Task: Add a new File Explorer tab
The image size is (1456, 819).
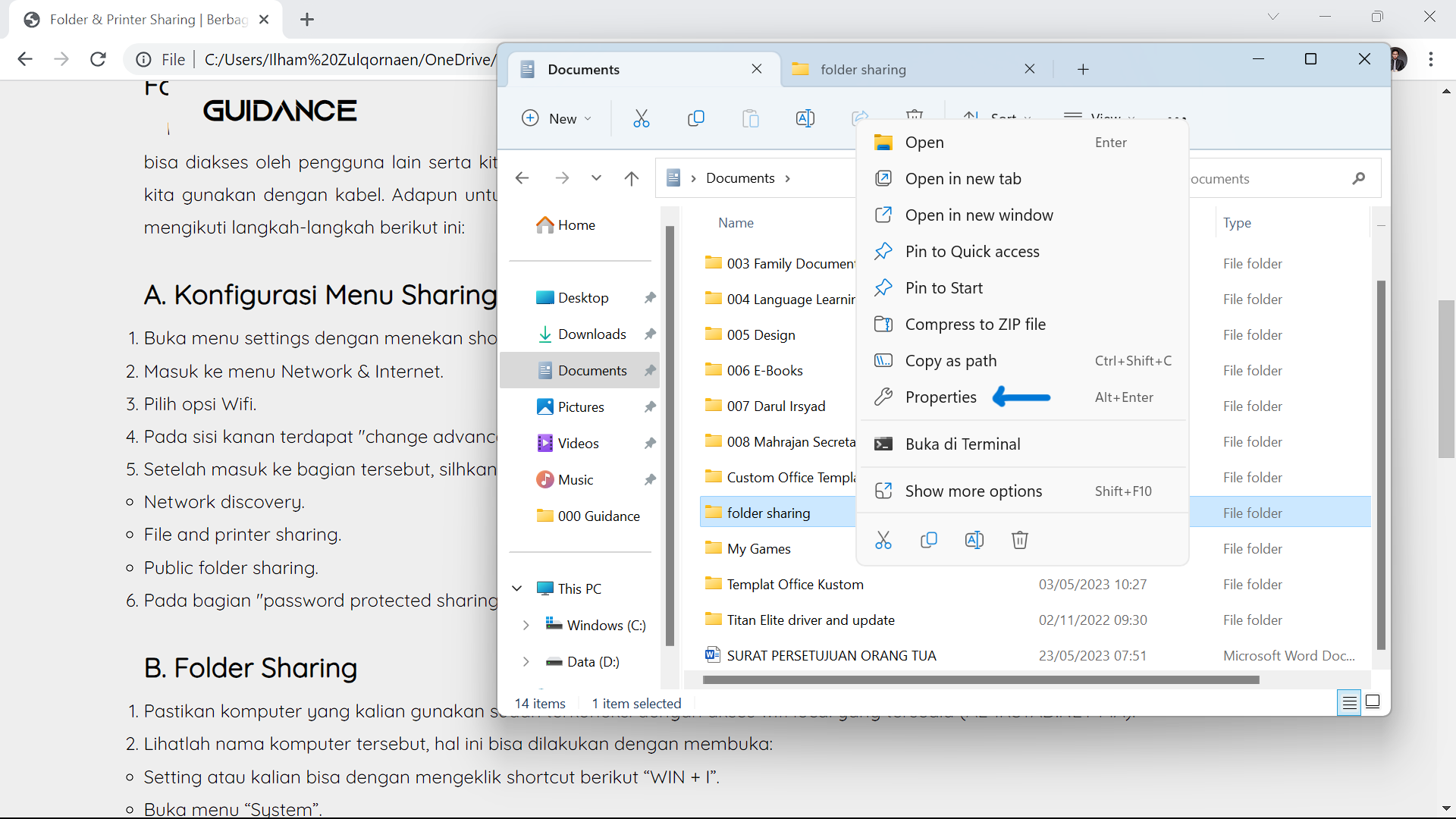Action: [1083, 70]
